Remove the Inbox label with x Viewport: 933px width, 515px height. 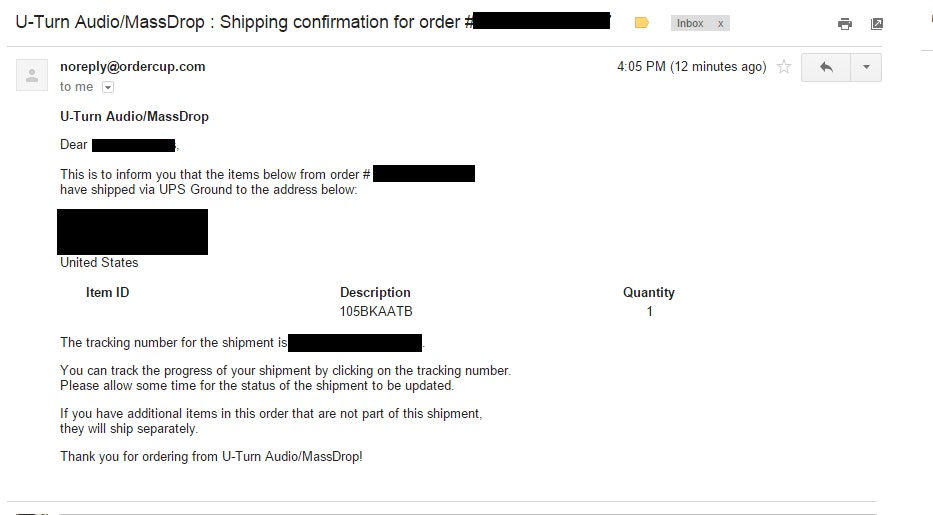pyautogui.click(x=720, y=23)
